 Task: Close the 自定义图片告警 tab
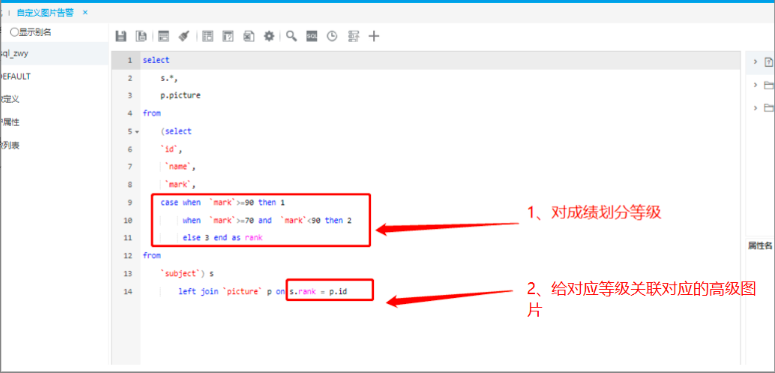[x=85, y=12]
